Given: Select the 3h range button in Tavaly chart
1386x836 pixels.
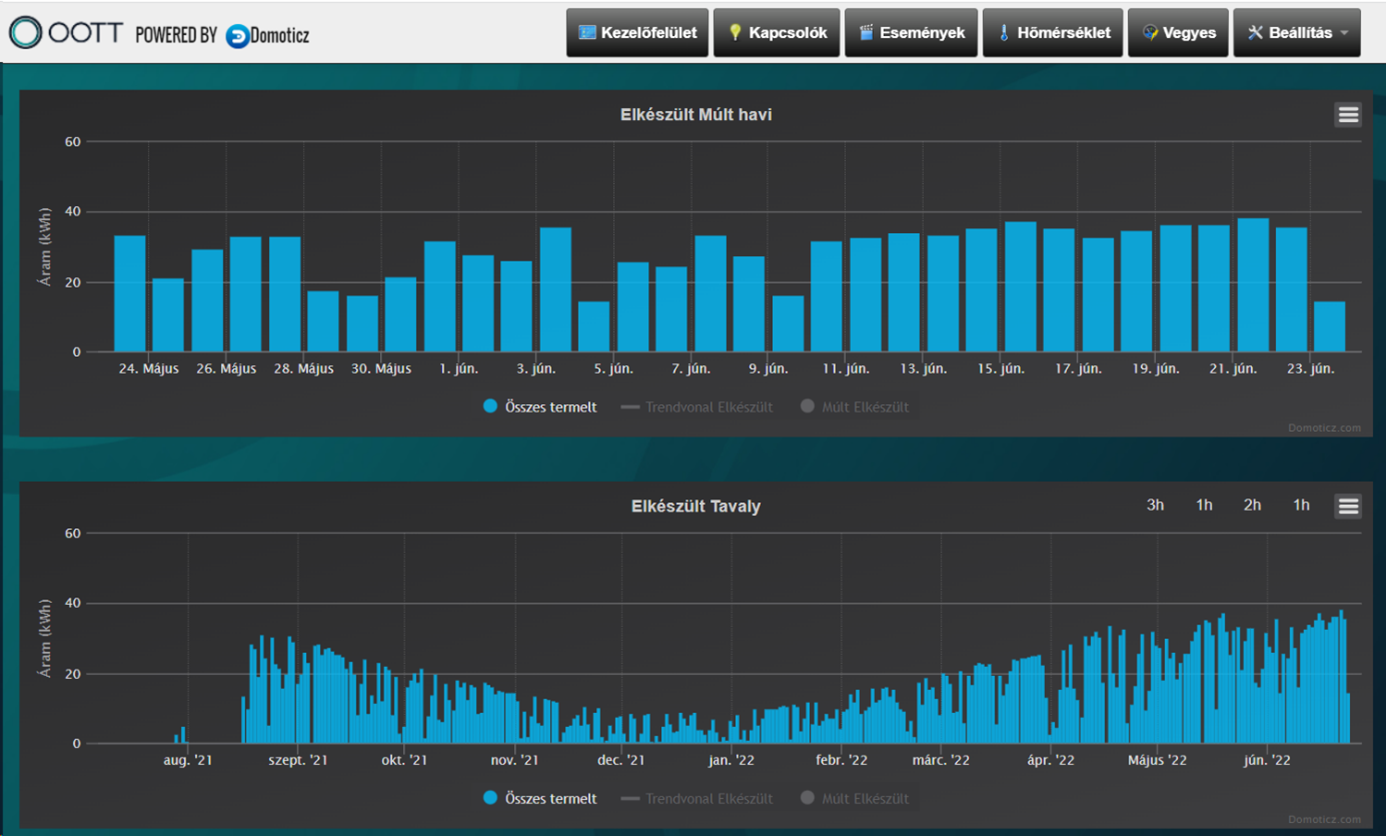Looking at the screenshot, I should click(1155, 505).
